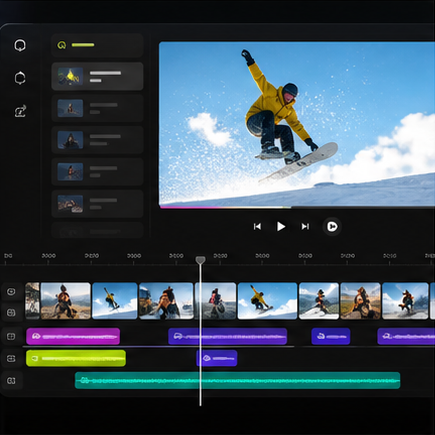The image size is (435, 435).
Task: Play the snowboarder preview video
Action: pos(281,227)
